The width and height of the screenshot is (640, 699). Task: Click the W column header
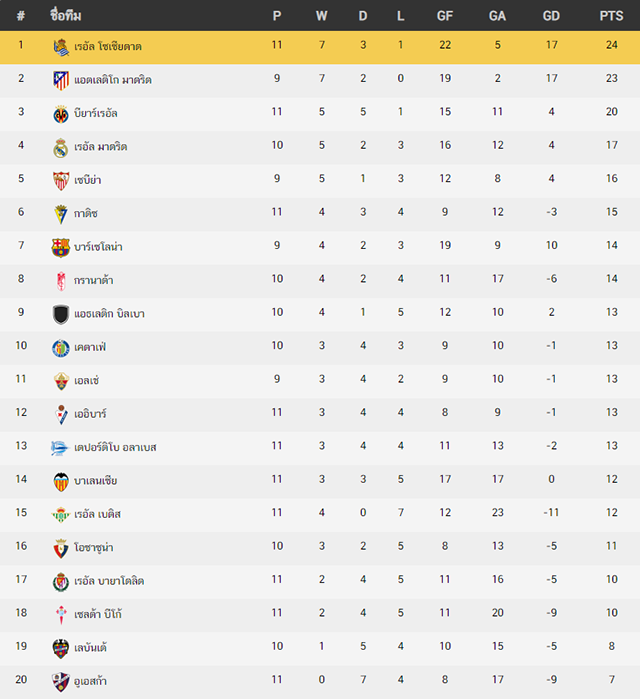tap(321, 16)
